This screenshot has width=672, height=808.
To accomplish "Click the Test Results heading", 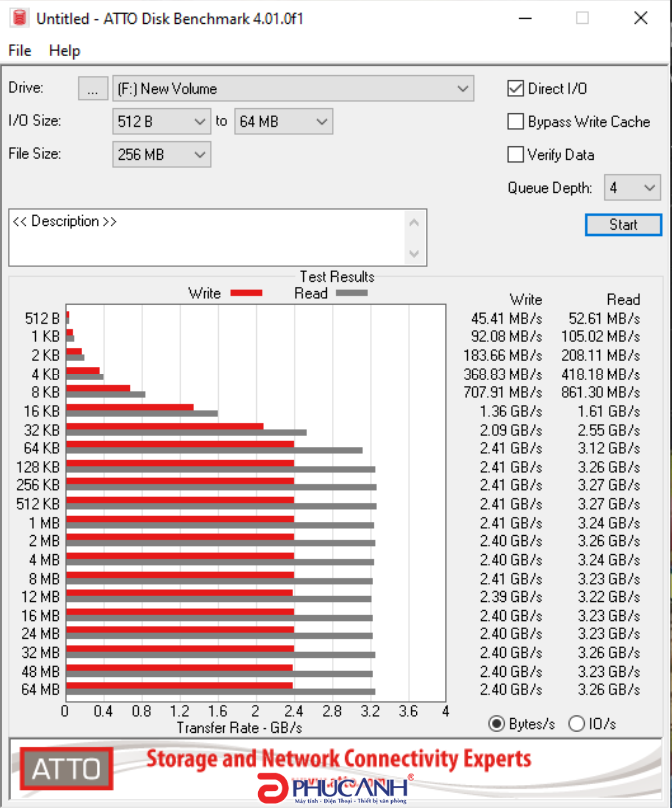I will 338,277.
